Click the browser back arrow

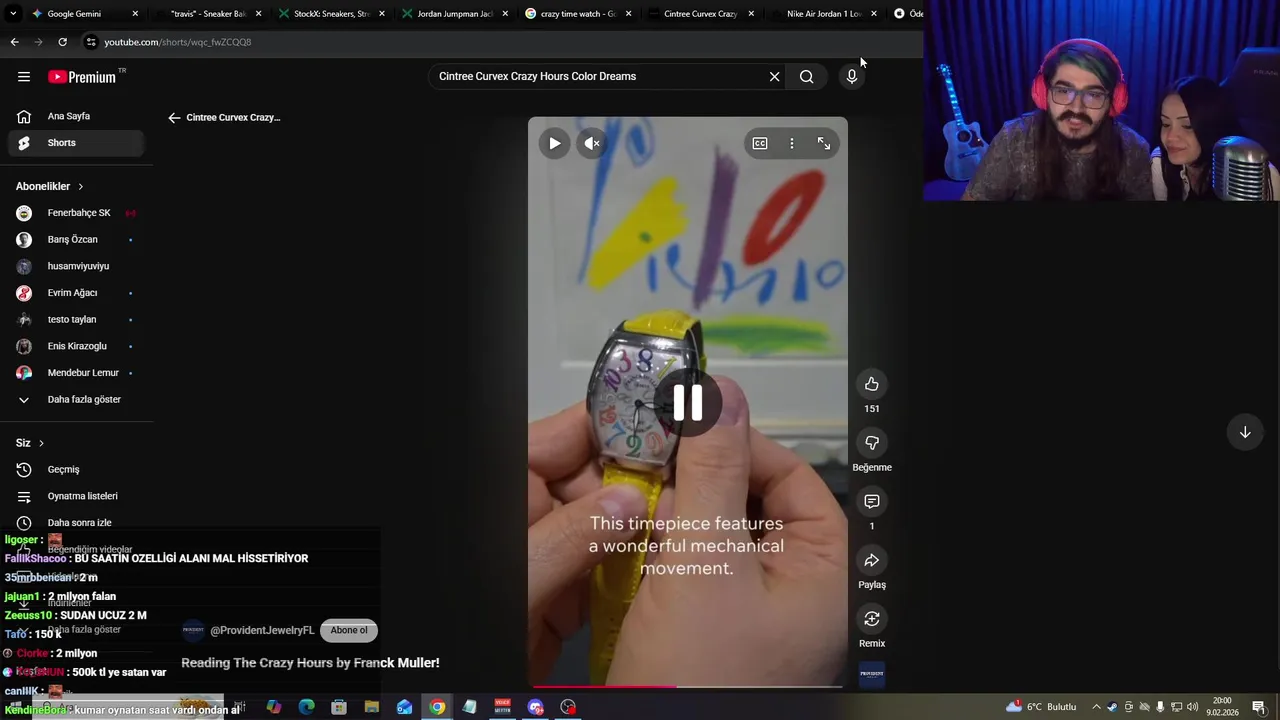(x=14, y=42)
